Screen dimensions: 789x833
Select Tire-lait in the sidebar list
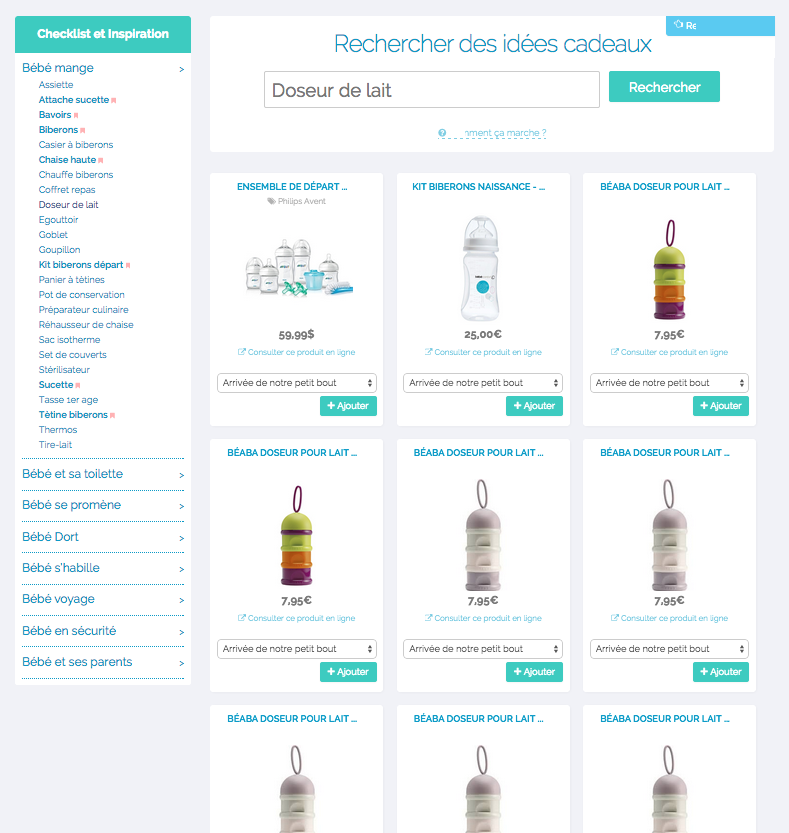point(55,445)
